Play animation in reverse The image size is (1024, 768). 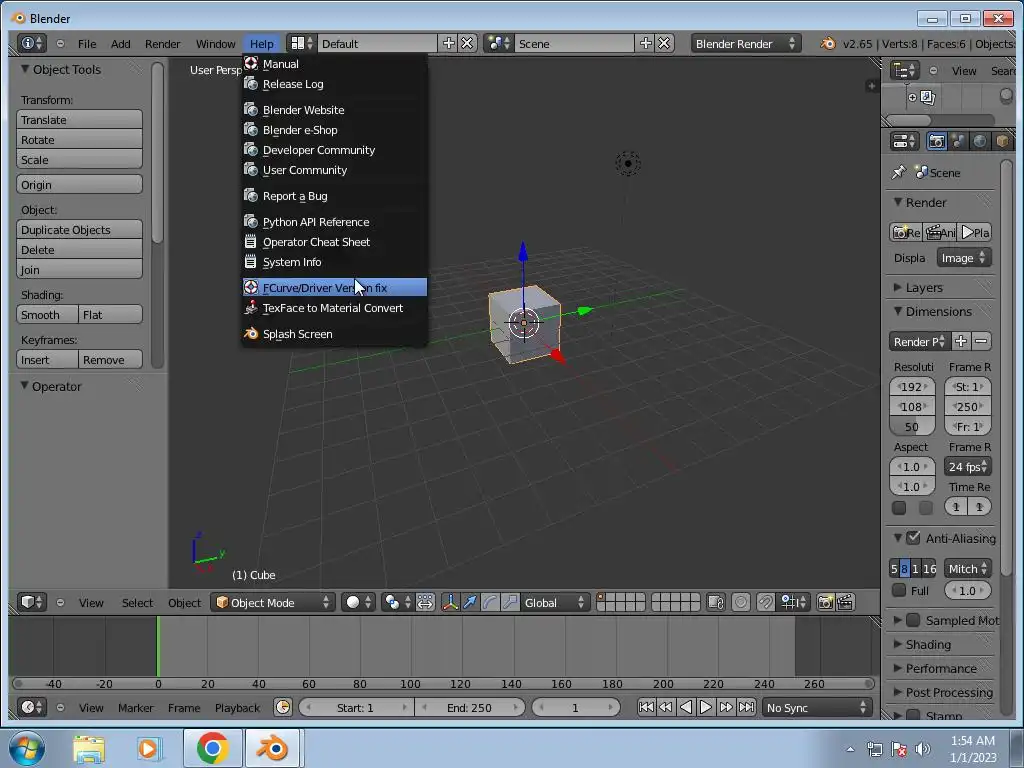686,707
